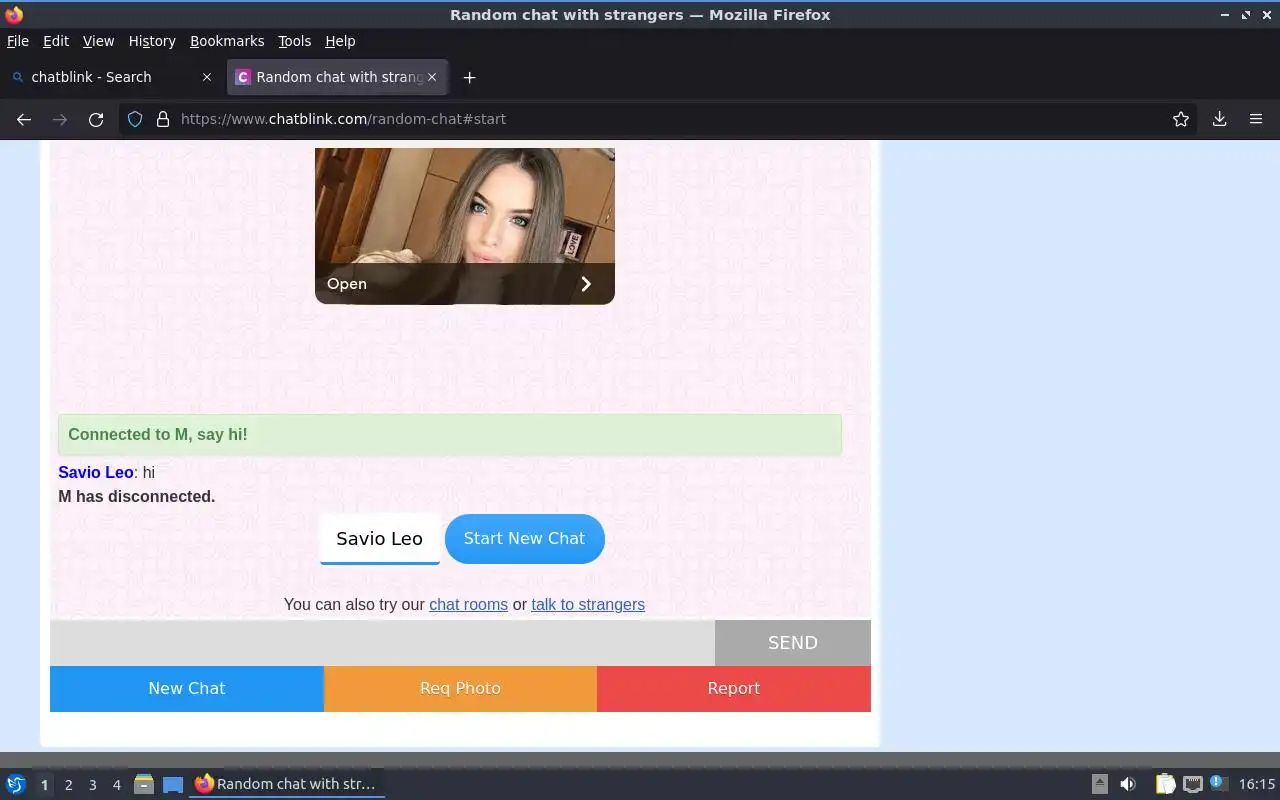This screenshot has width=1280, height=800.
Task: Click the update notification tray icon
Action: point(1218,783)
